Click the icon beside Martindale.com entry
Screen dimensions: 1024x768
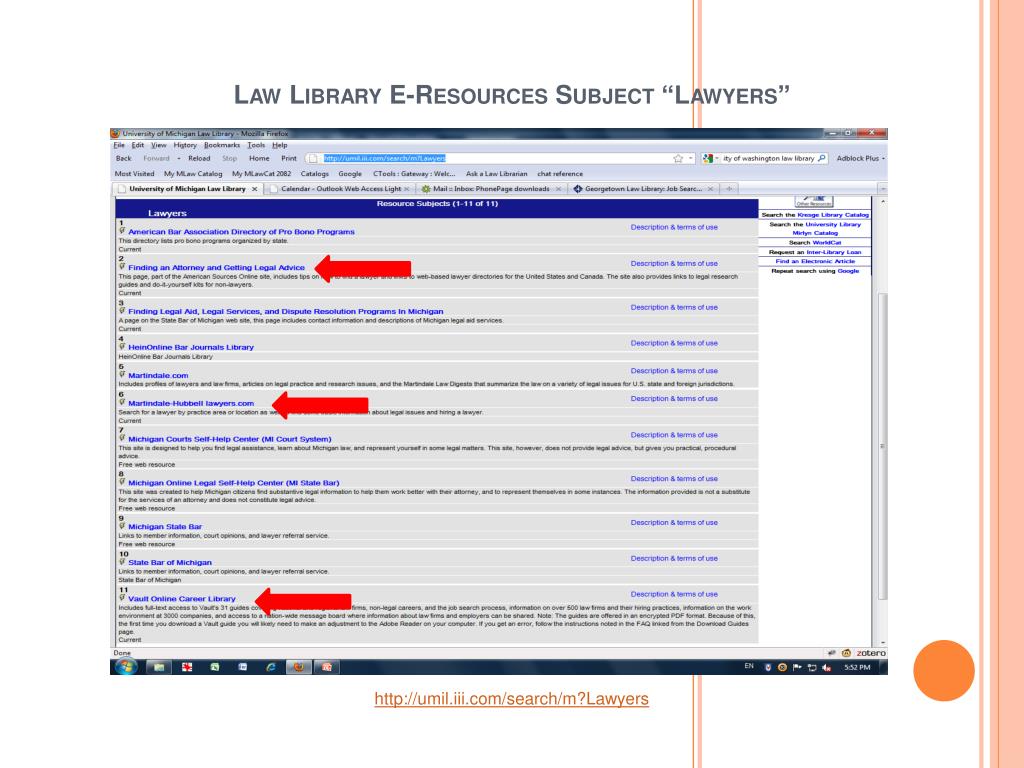click(x=122, y=374)
